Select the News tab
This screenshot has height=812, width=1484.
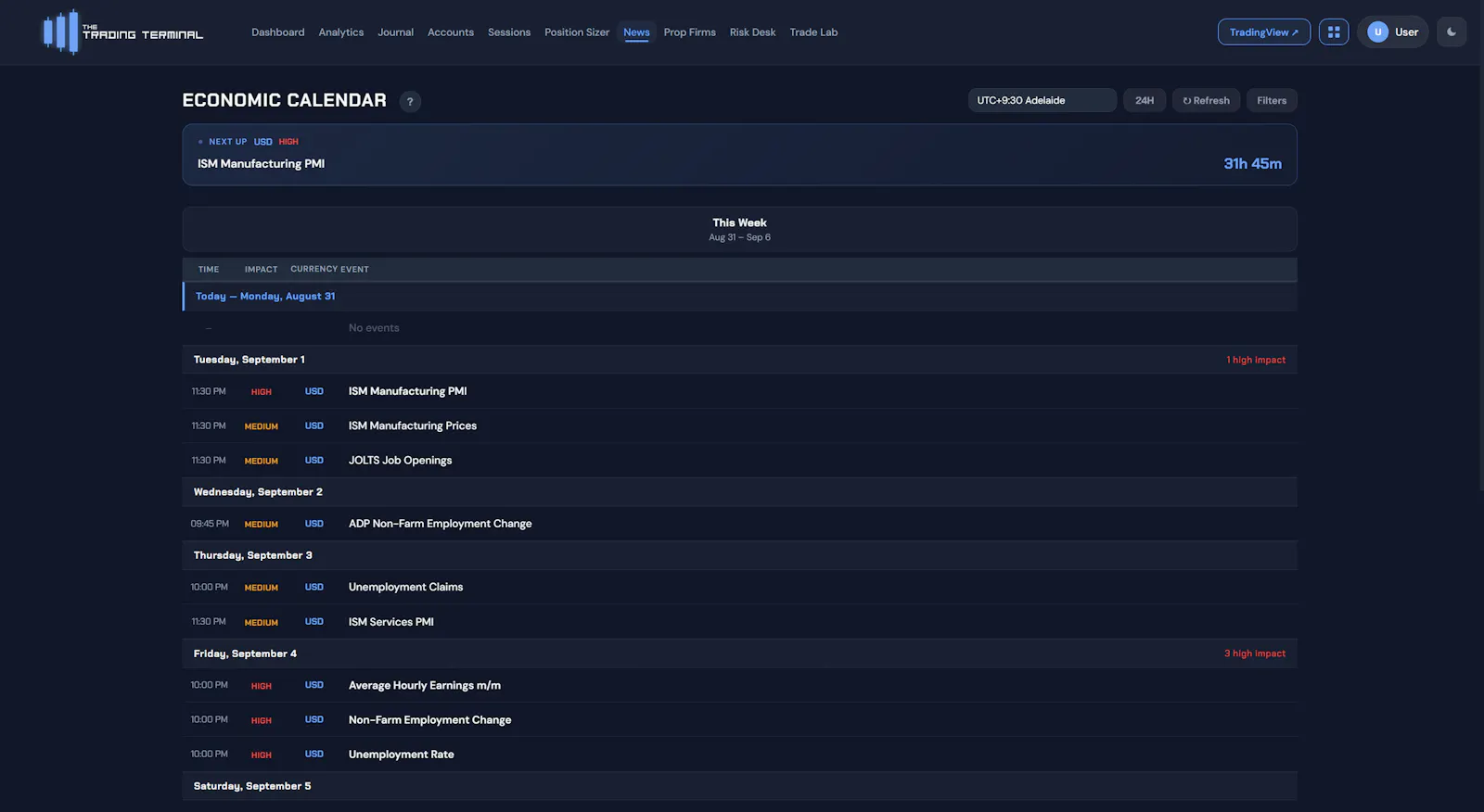[636, 32]
